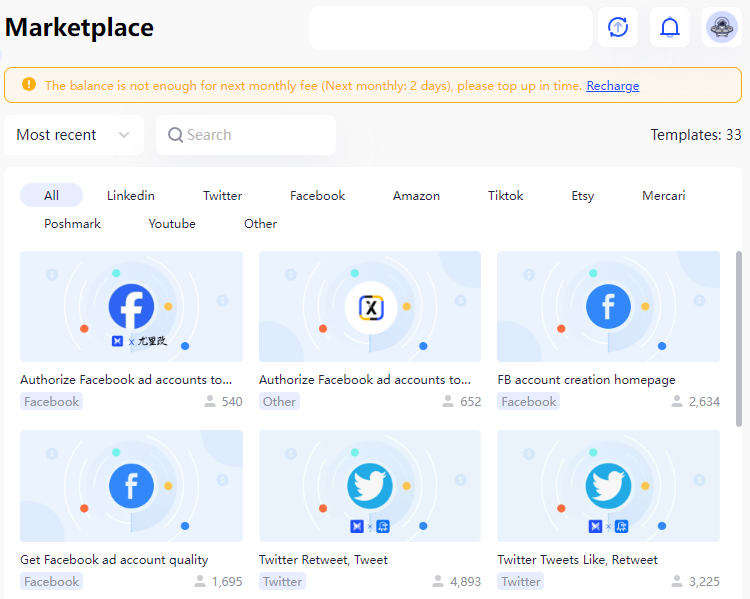Follow the Recharge link
This screenshot has width=750, height=599.
tap(613, 86)
